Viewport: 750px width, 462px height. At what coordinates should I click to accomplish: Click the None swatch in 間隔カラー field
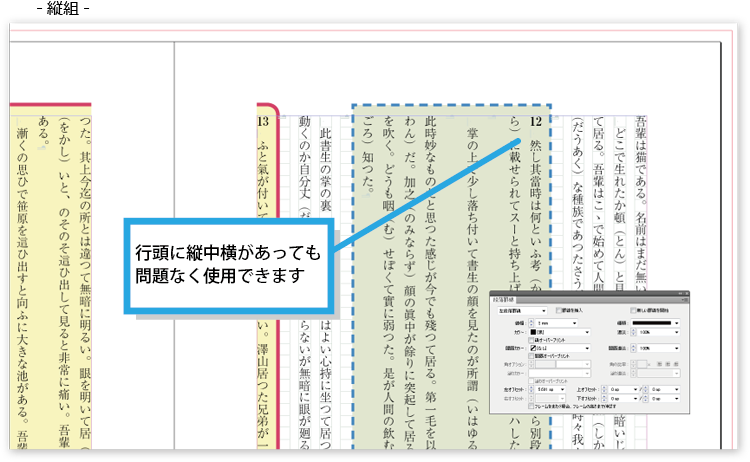[533, 348]
